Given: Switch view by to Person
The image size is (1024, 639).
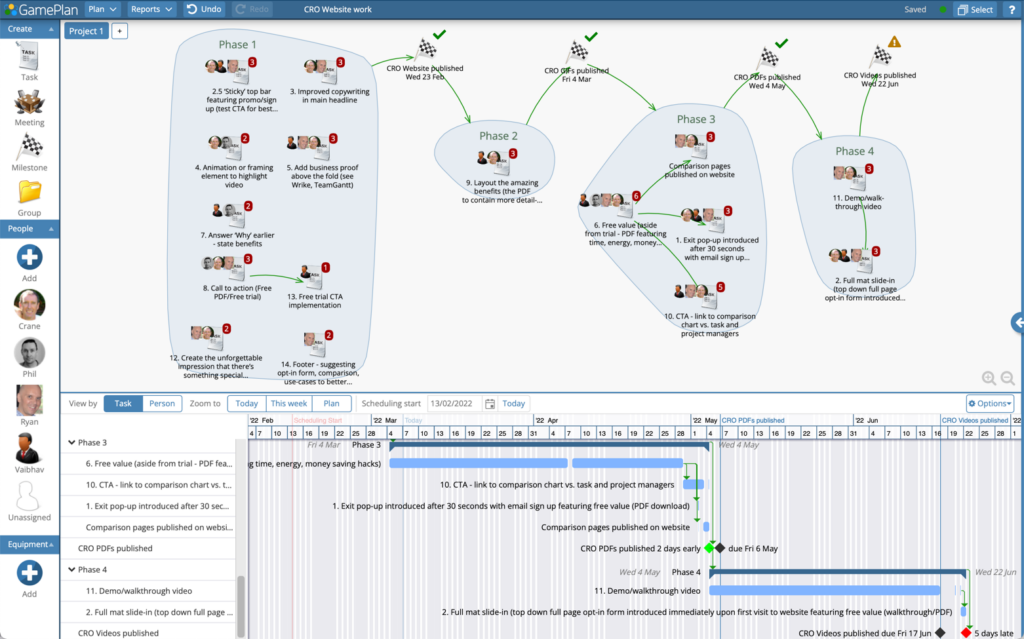Looking at the screenshot, I should [x=162, y=404].
